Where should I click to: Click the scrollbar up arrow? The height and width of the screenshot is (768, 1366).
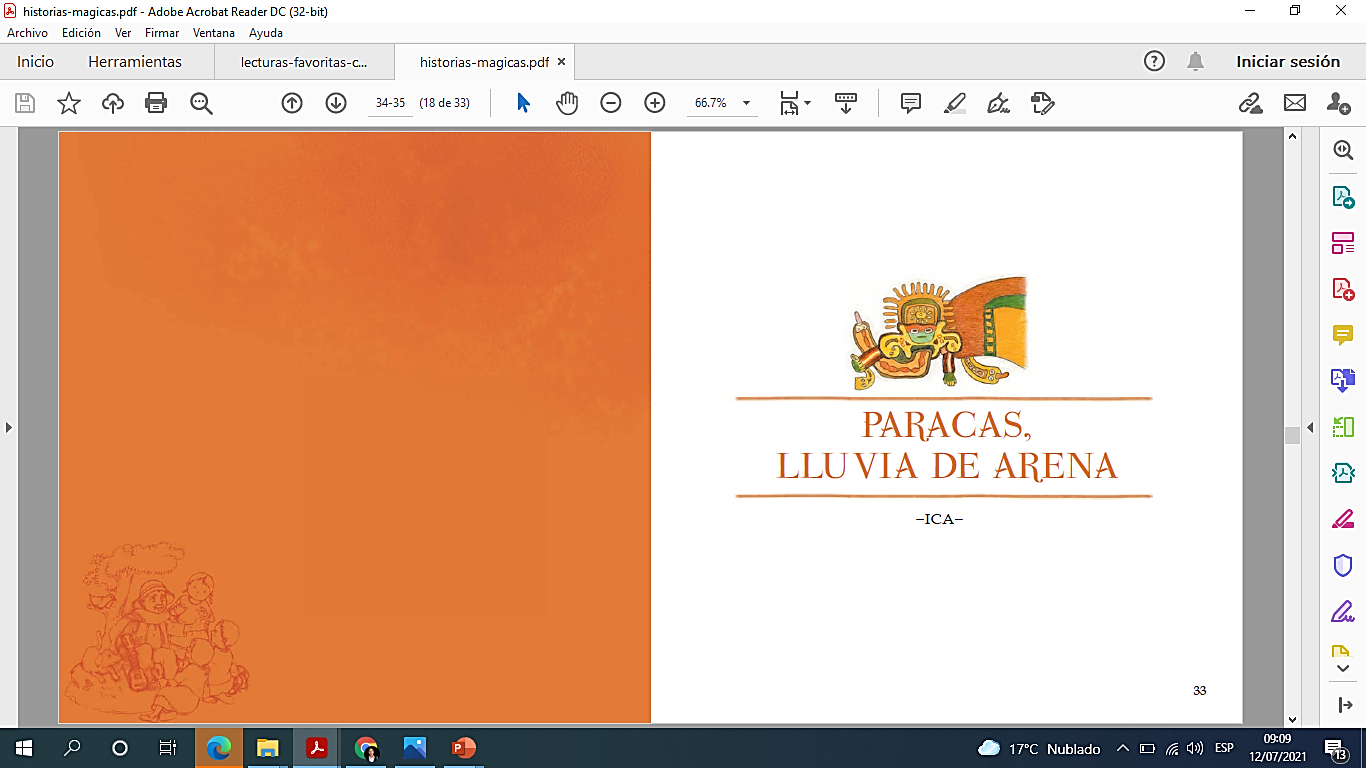tap(1292, 136)
